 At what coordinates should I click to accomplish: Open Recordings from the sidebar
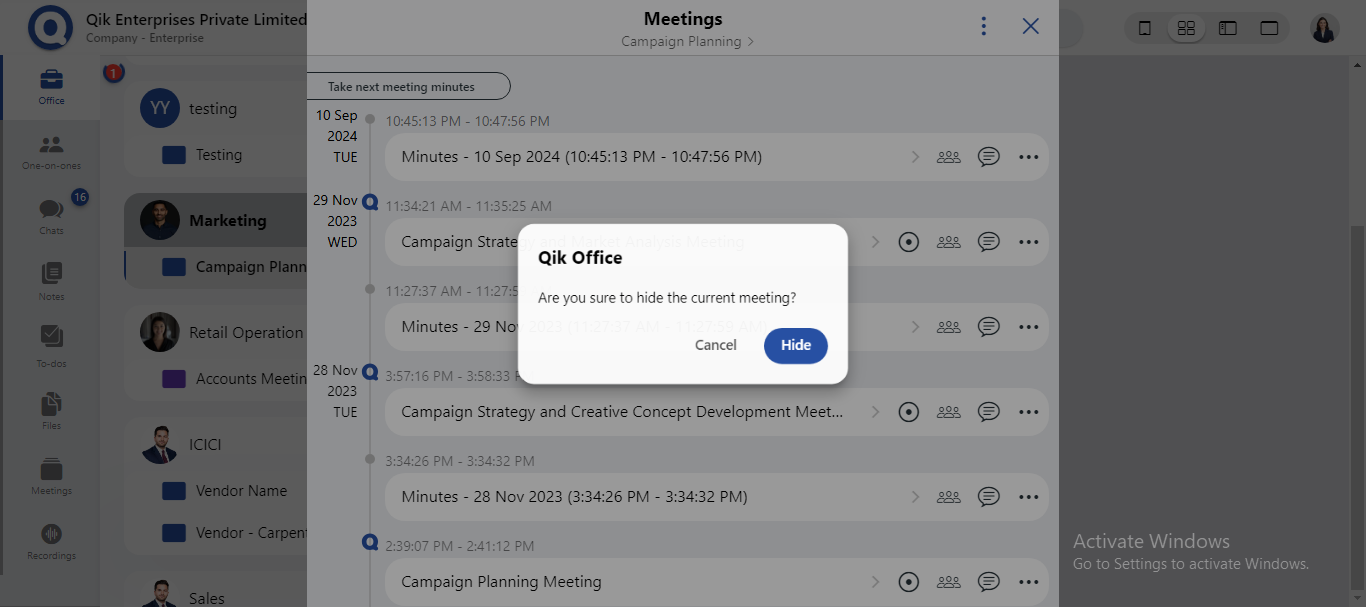pyautogui.click(x=51, y=541)
